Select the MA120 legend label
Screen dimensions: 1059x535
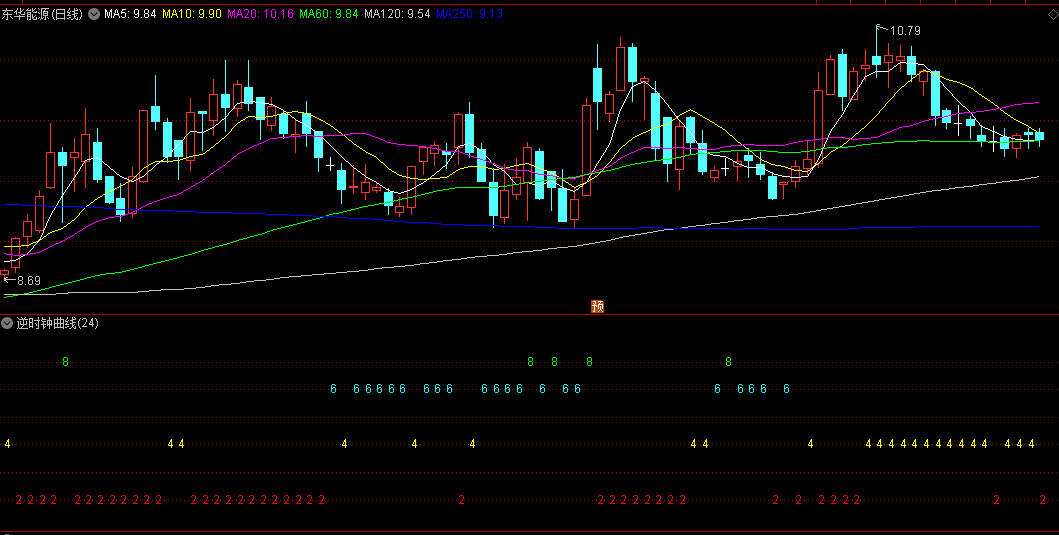pyautogui.click(x=397, y=15)
